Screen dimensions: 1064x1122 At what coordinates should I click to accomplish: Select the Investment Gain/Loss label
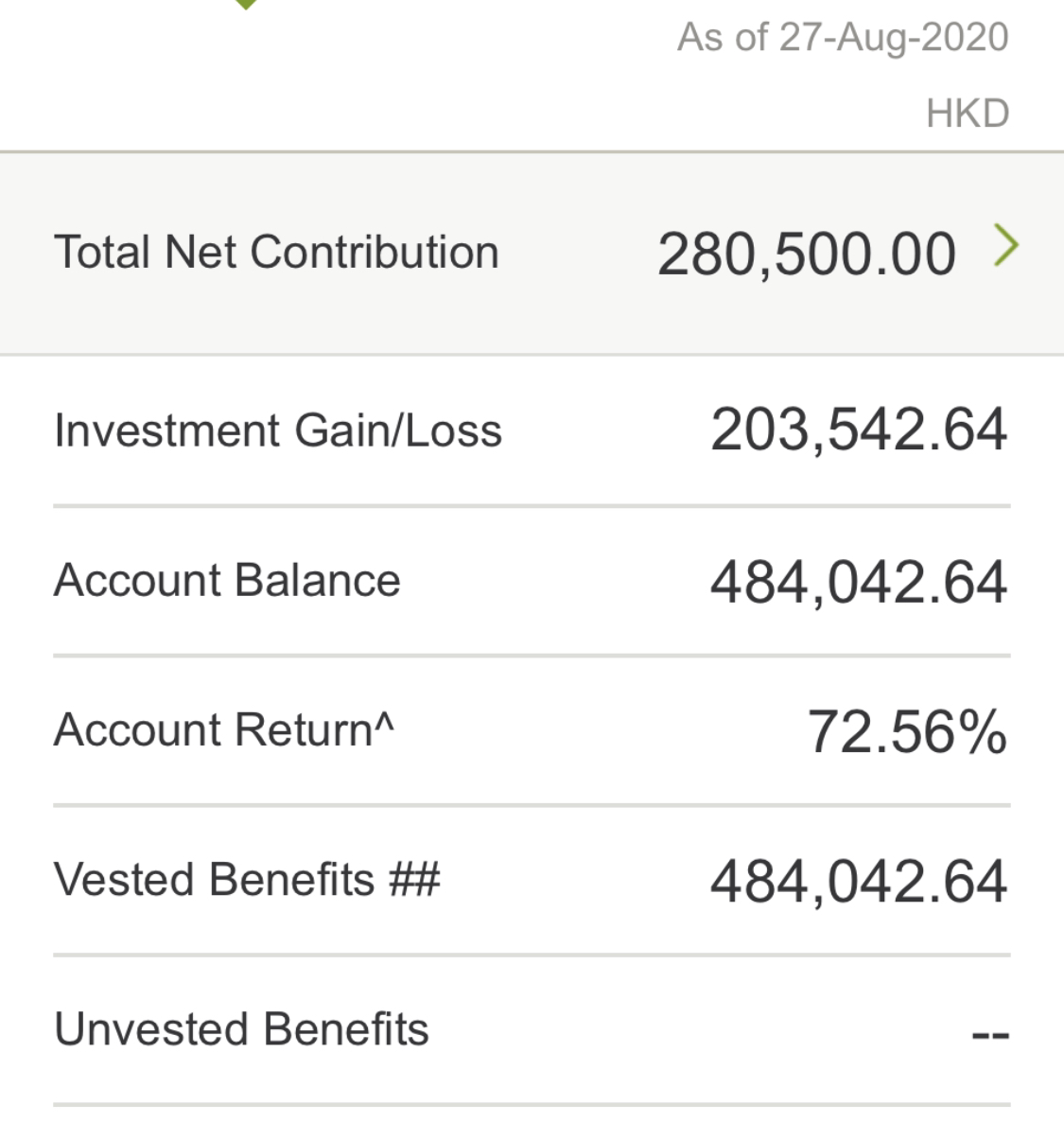click(278, 430)
